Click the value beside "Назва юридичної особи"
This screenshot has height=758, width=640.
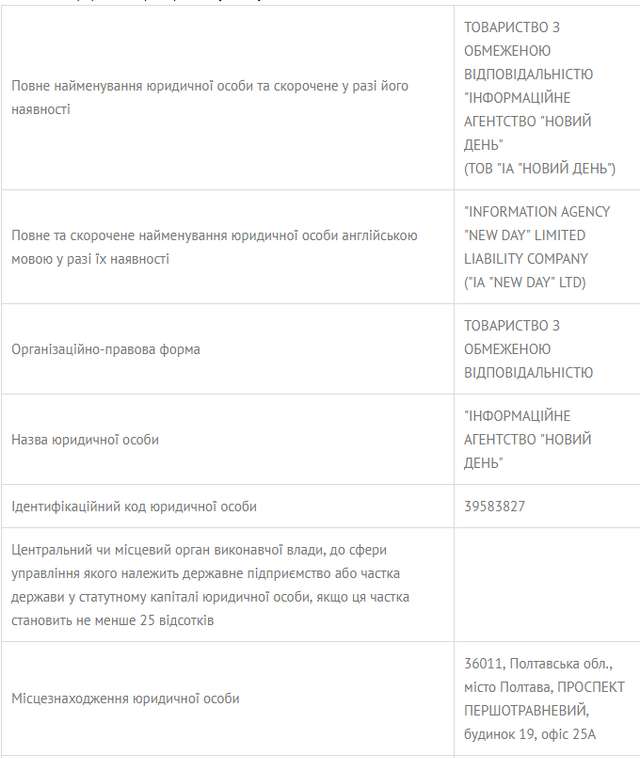click(528, 439)
